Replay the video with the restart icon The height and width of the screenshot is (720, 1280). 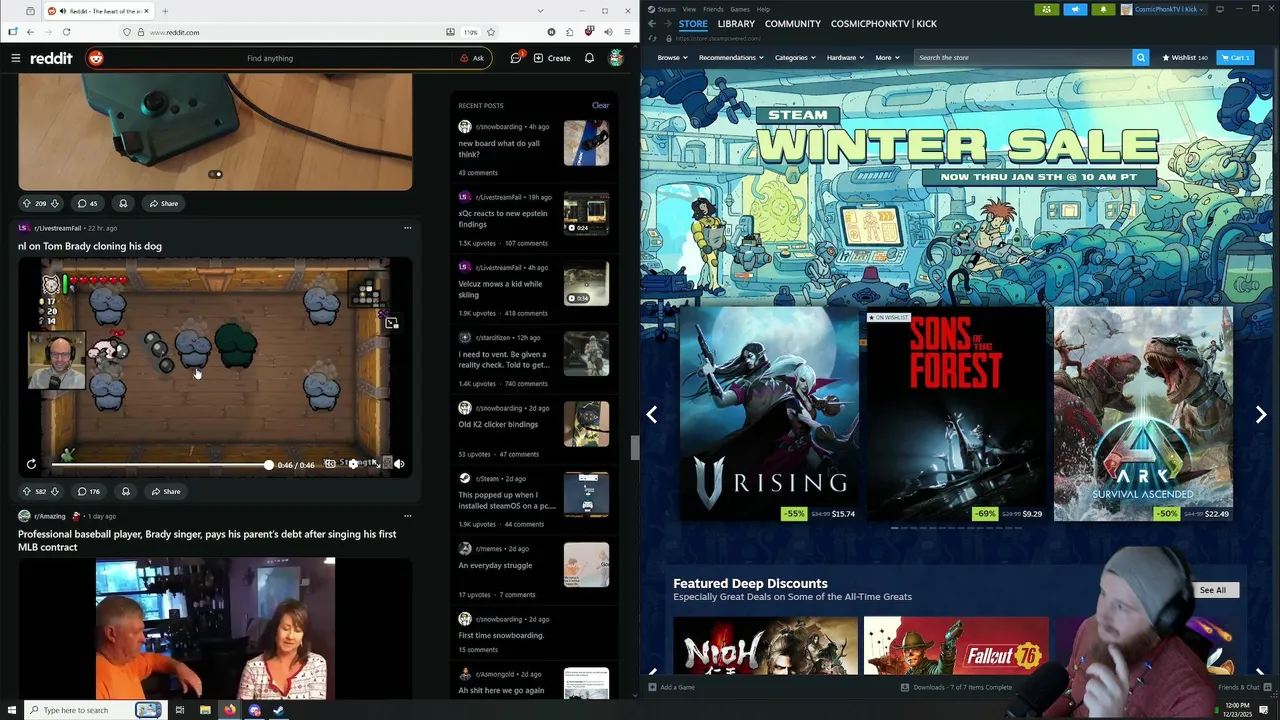[31, 464]
